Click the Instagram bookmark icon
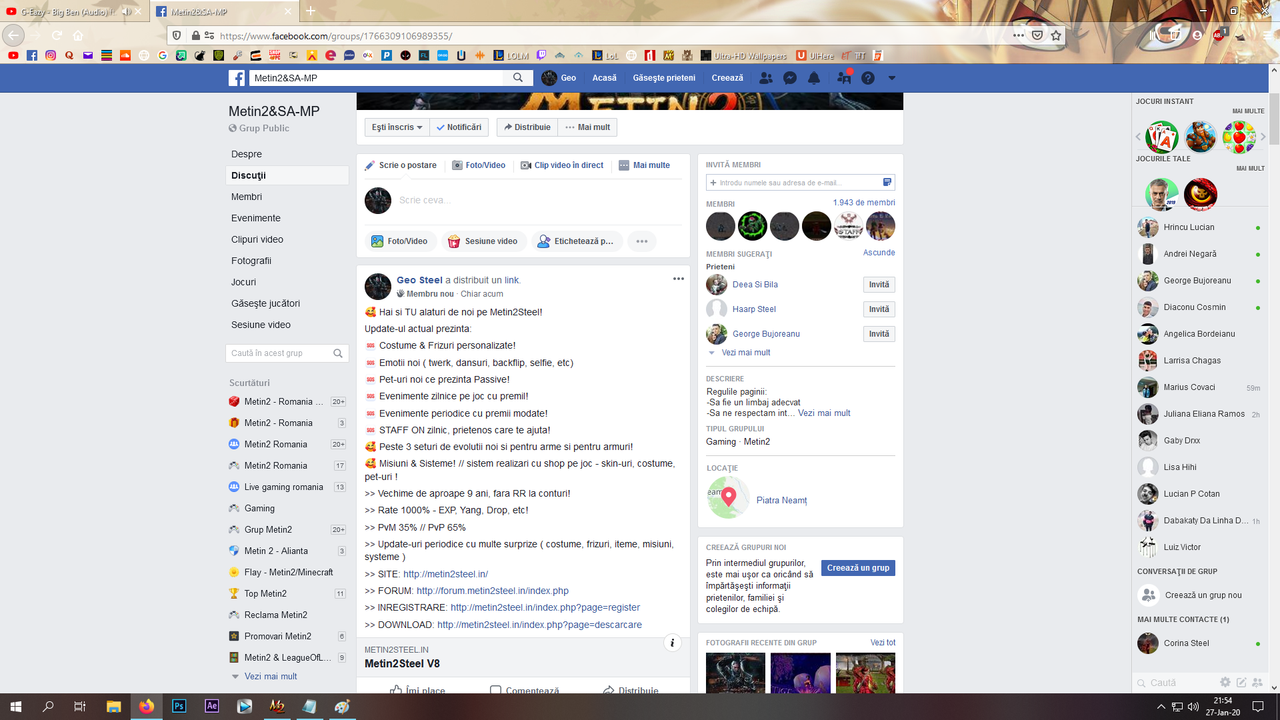 [50, 55]
